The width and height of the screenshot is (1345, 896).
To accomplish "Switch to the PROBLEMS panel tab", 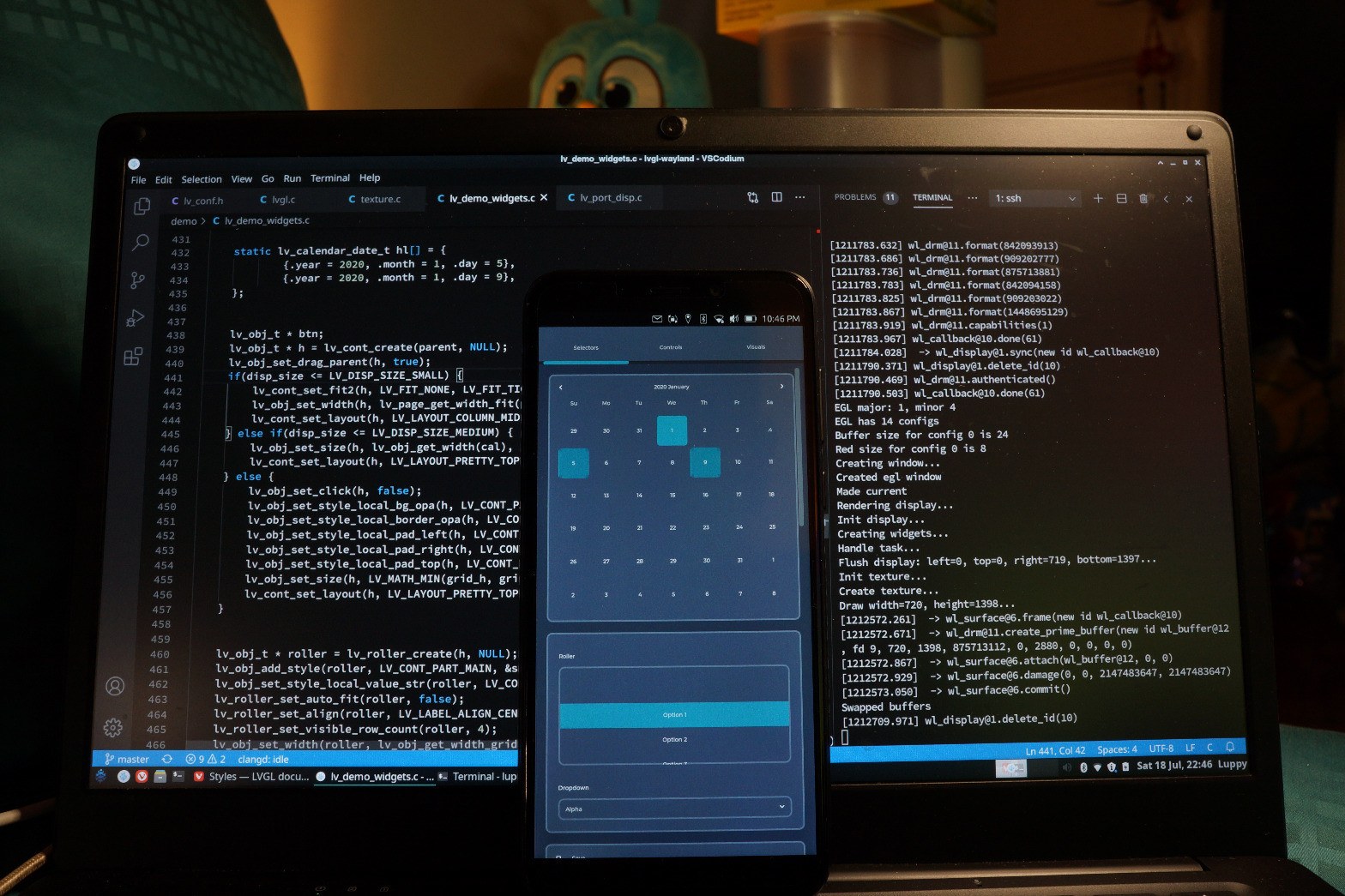I will coord(855,197).
